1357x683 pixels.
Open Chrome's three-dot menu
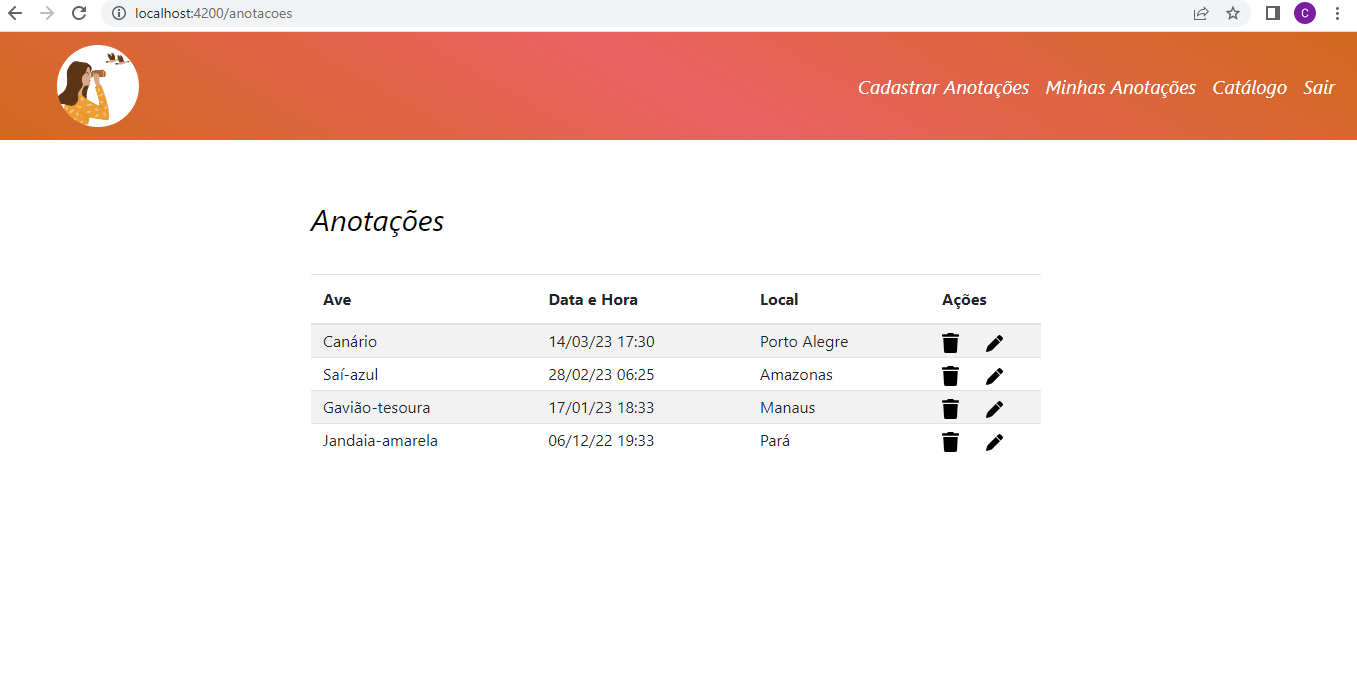(1338, 14)
